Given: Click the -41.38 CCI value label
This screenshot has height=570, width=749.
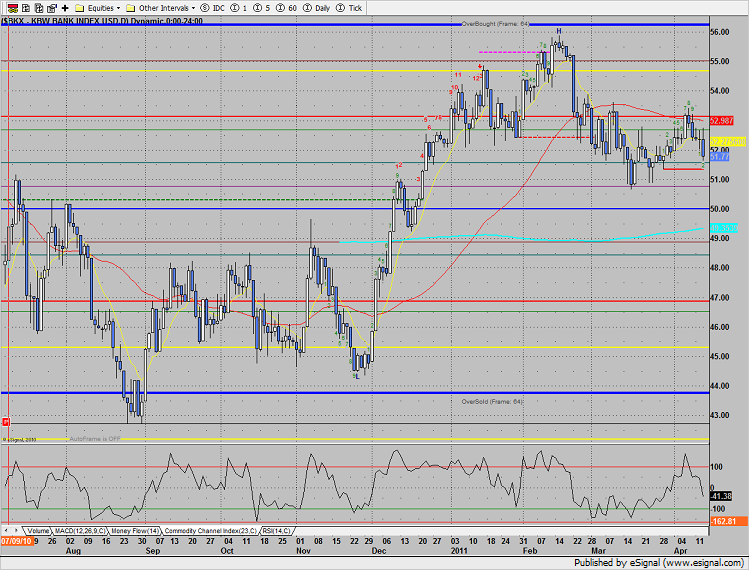Looking at the screenshot, I should click(x=721, y=496).
